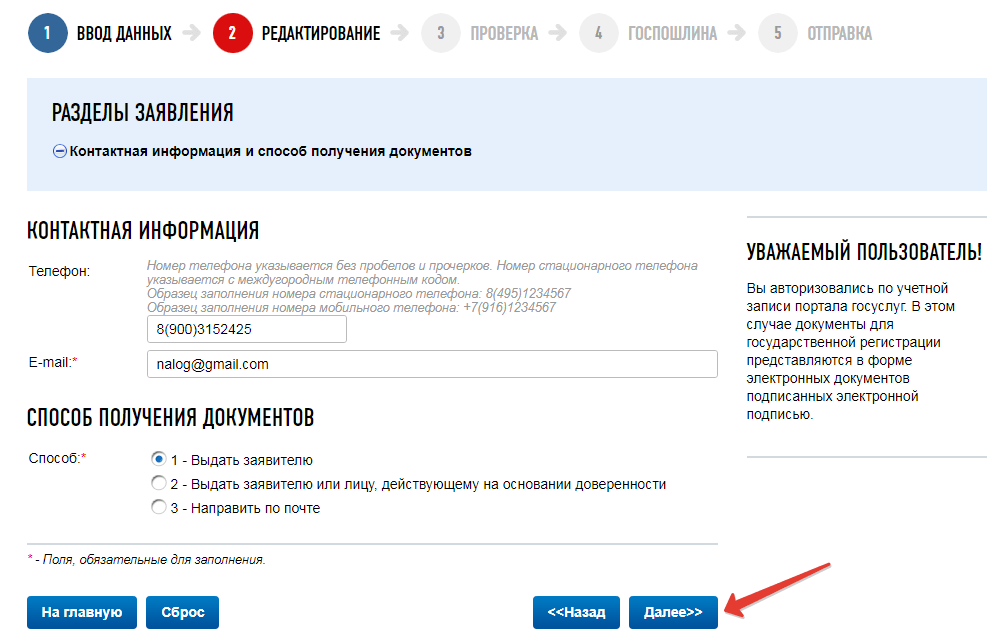
Task: Collapse section via minus icon near Контактная информация
Action: click(60, 151)
